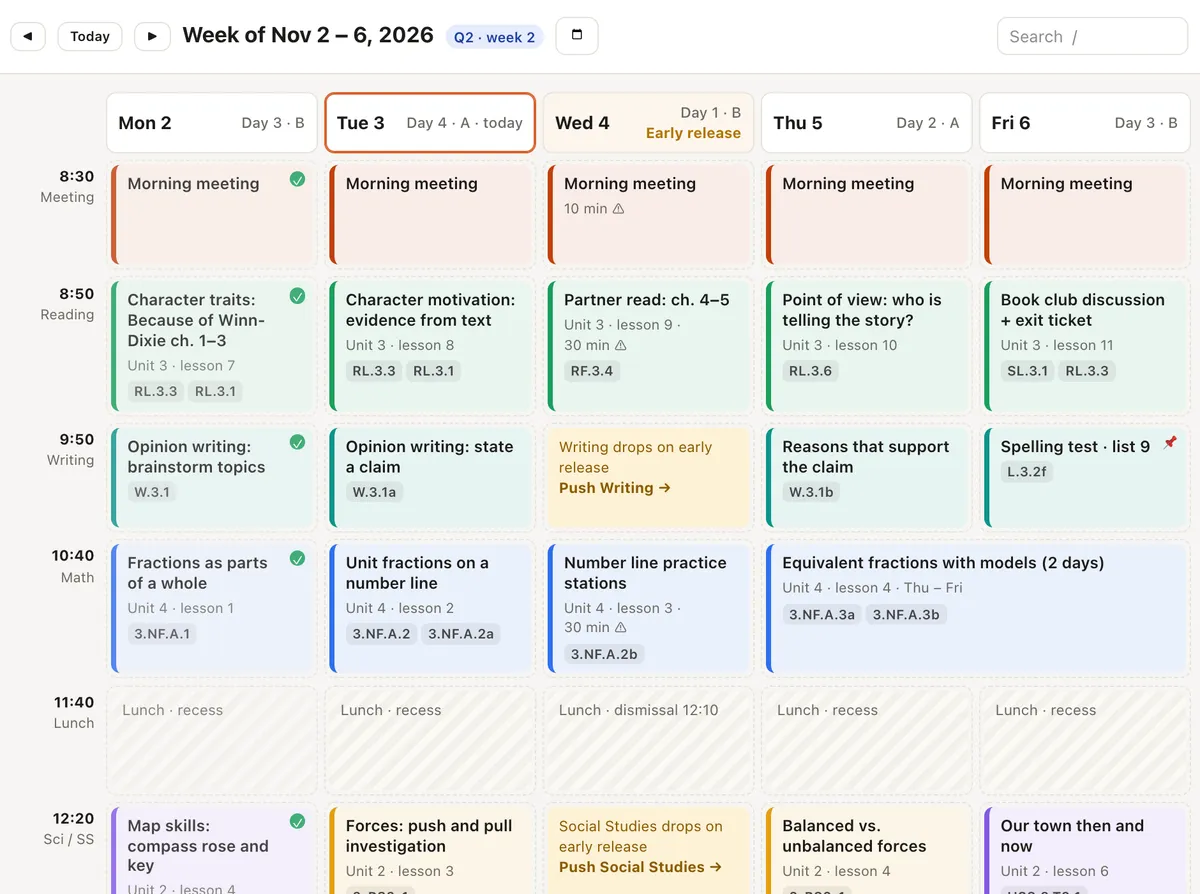Viewport: 1200px width, 894px height.
Task: Open Point of view lesson card
Action: point(866,346)
